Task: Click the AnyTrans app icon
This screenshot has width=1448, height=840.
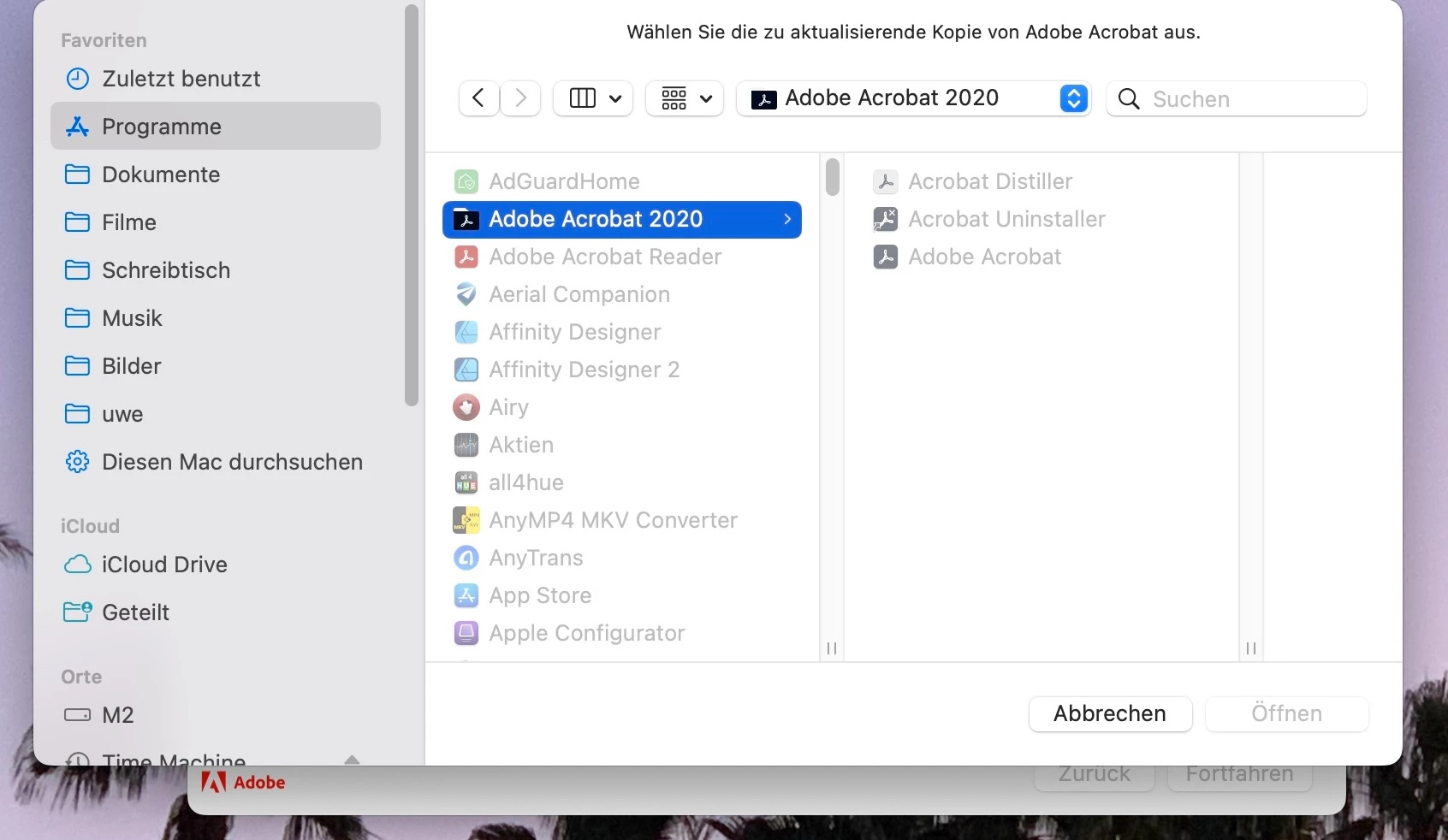Action: [466, 558]
